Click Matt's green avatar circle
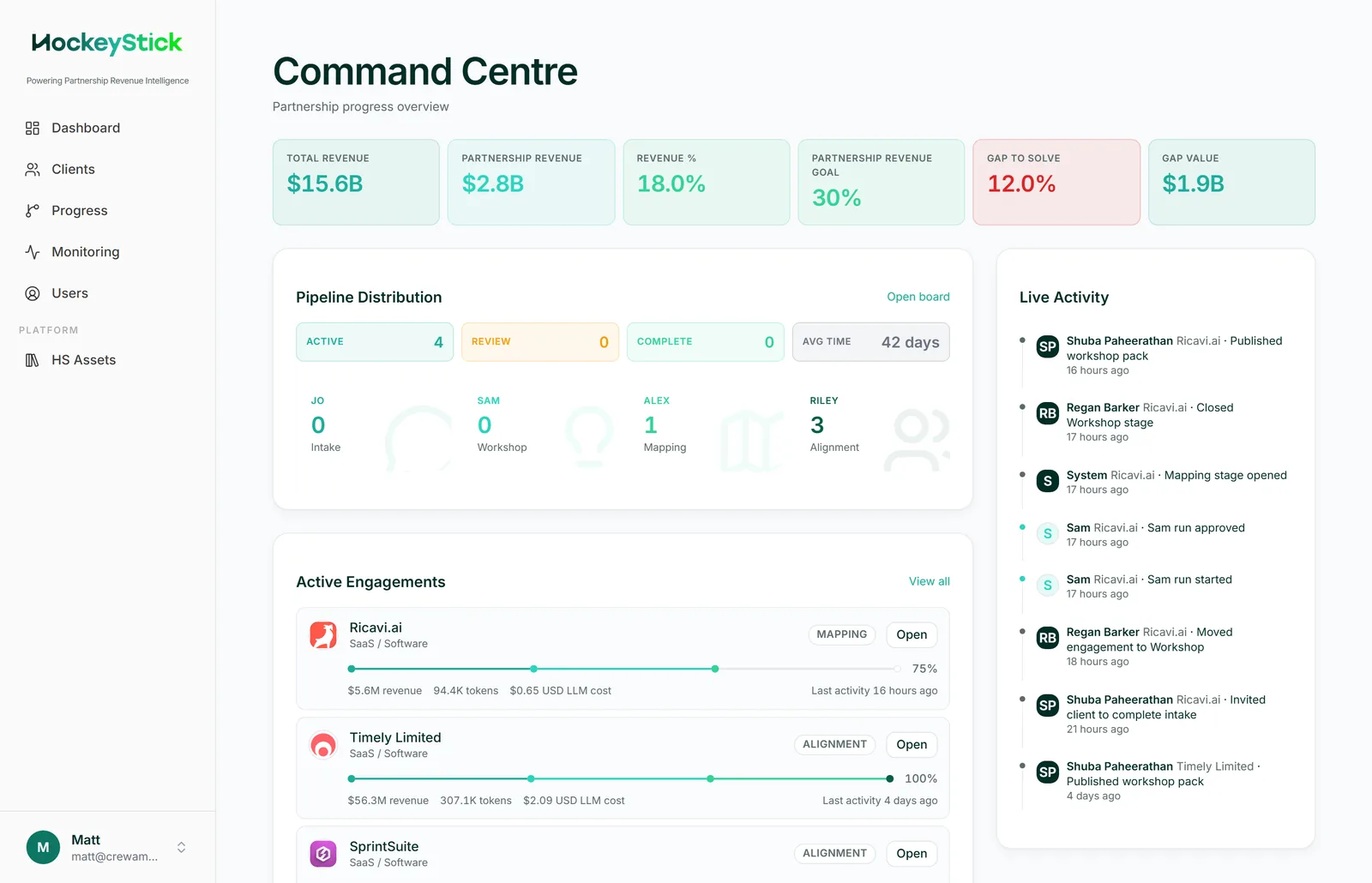This screenshot has height=883, width=1372. [43, 847]
